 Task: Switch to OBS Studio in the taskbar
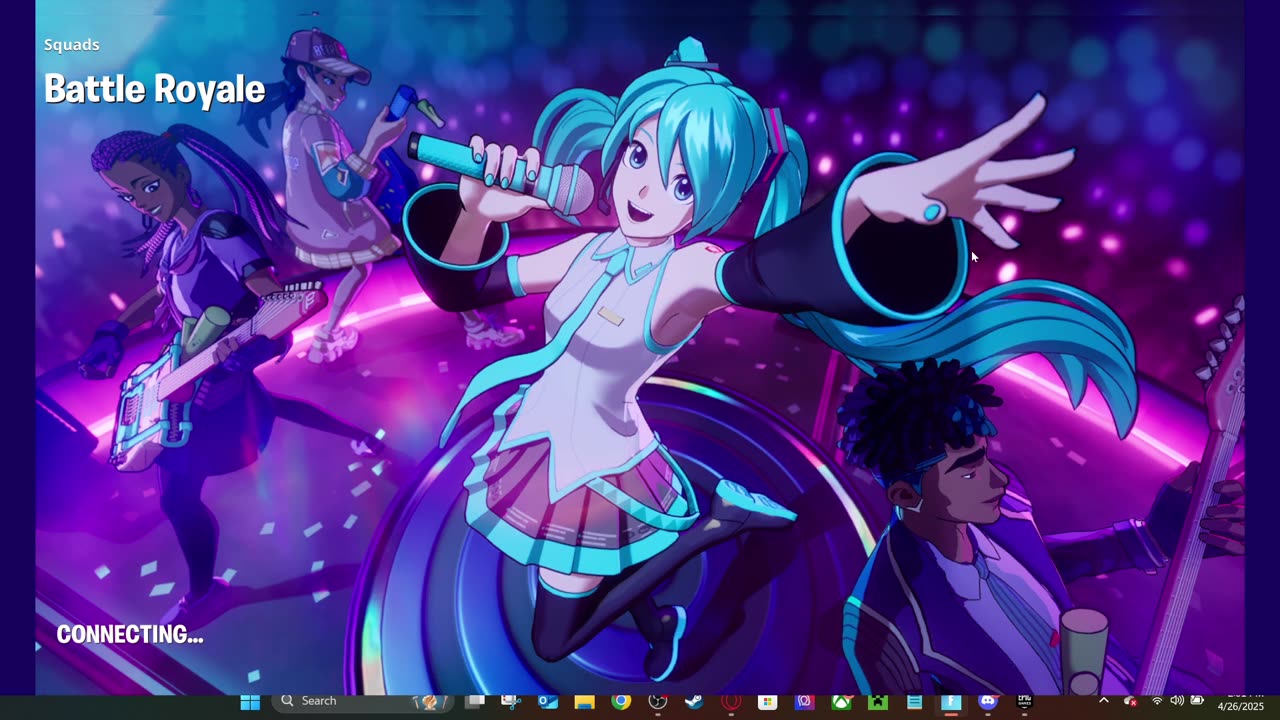(657, 702)
